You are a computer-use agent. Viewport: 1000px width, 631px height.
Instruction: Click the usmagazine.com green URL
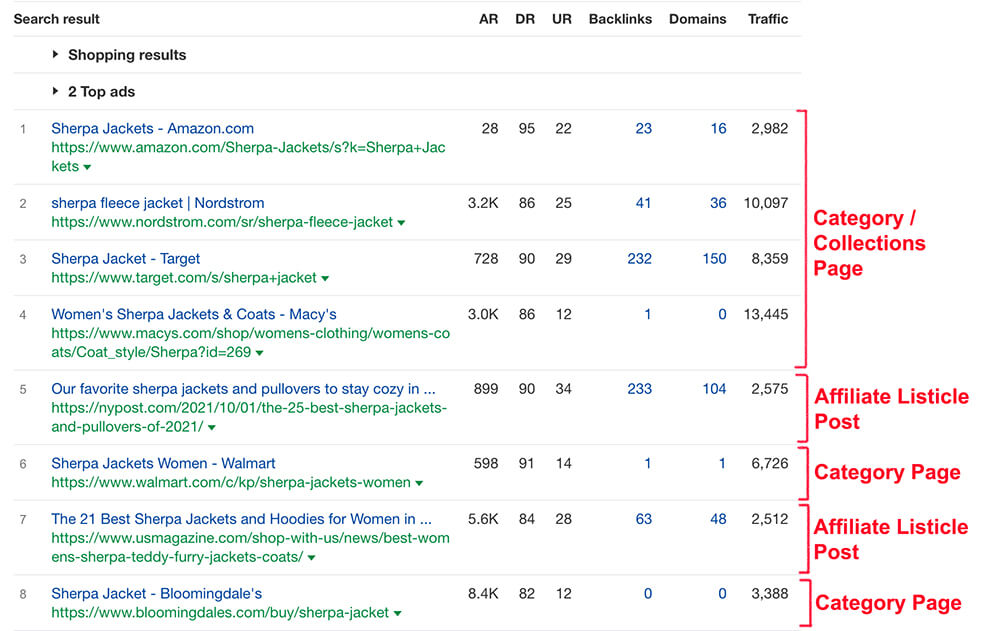pyautogui.click(x=250, y=547)
